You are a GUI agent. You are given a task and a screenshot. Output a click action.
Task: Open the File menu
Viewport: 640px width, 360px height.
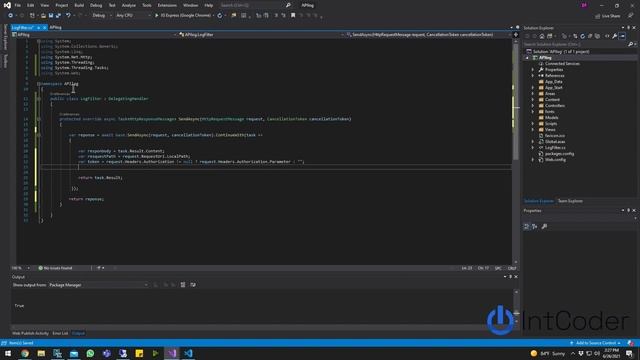click(18, 5)
